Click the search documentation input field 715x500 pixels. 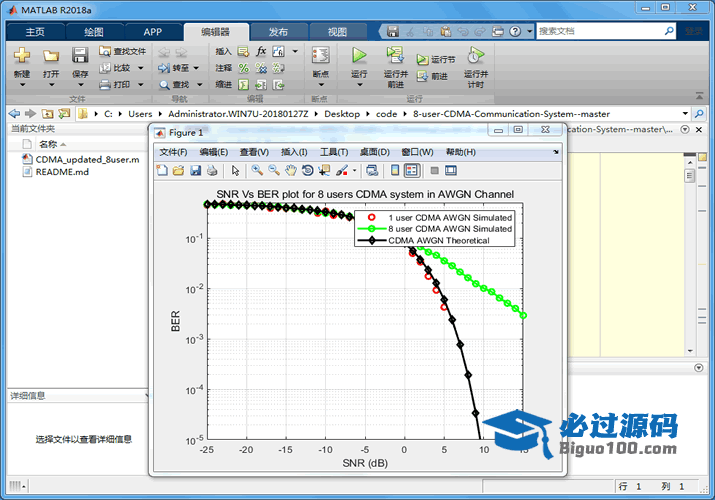pos(601,31)
